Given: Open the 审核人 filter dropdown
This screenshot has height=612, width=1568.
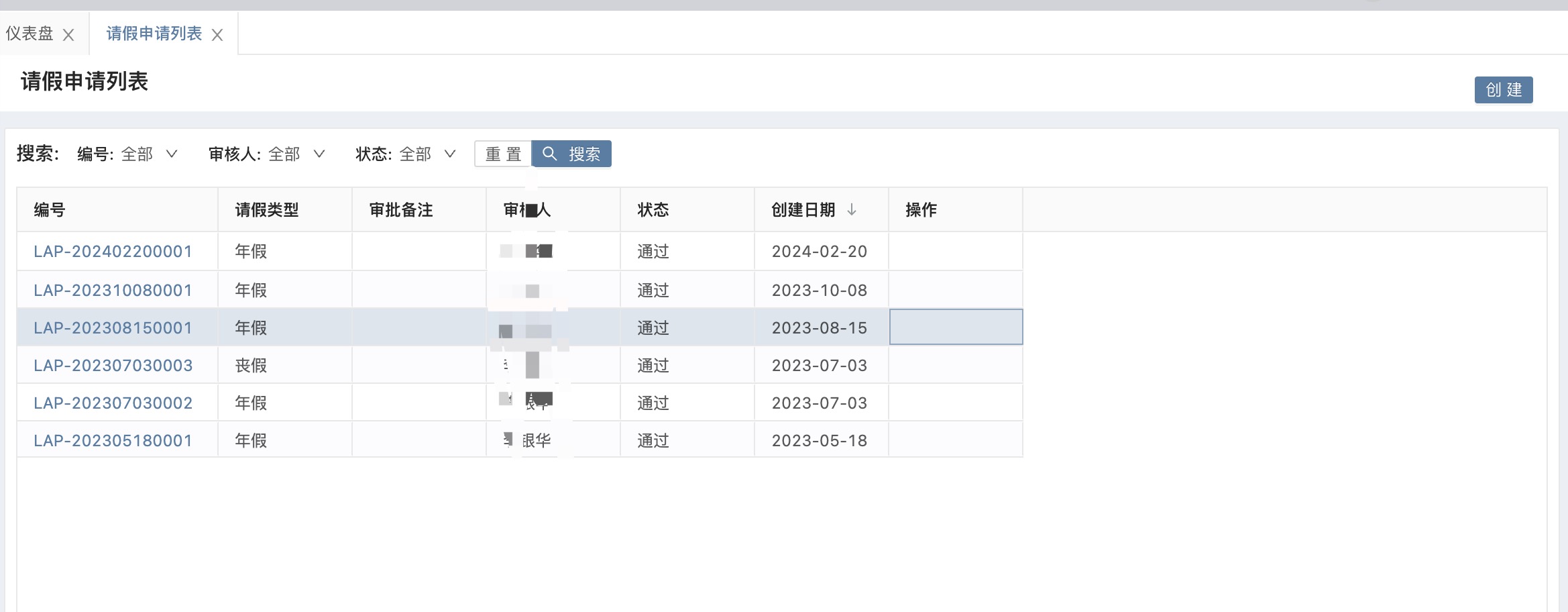Looking at the screenshot, I should pos(296,154).
